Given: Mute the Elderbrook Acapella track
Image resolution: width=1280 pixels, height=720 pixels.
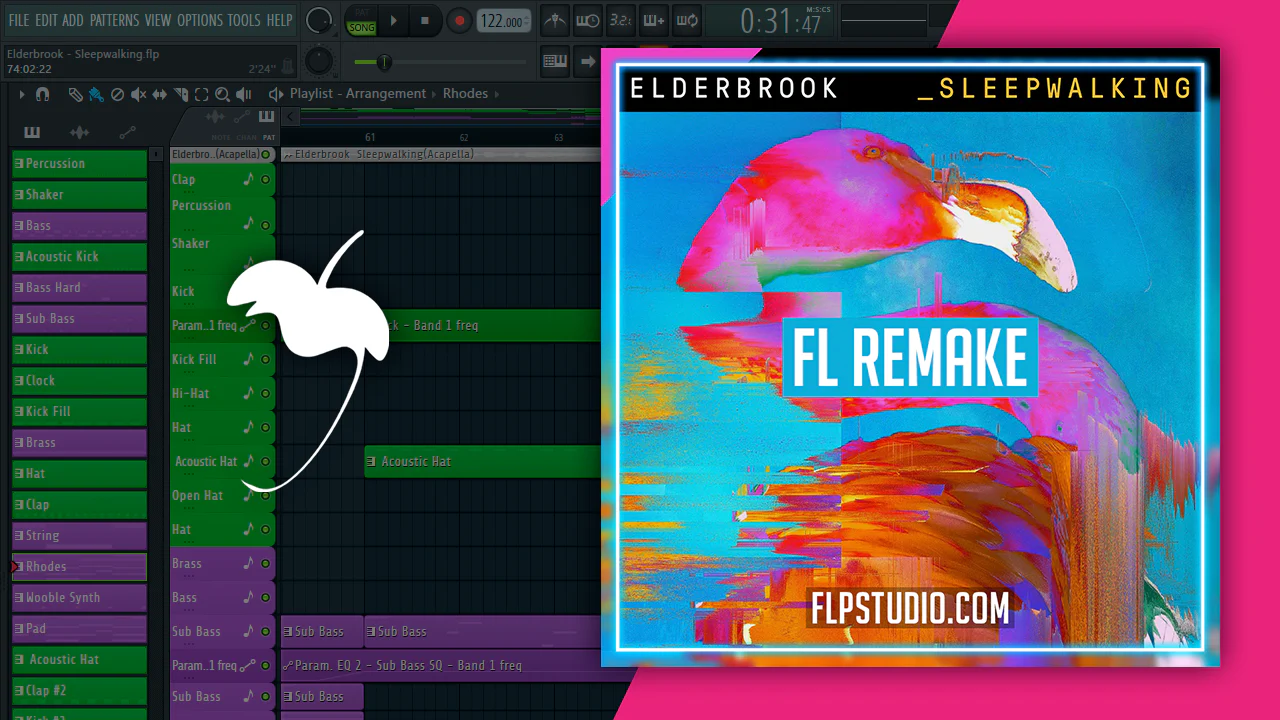Looking at the screenshot, I should 265,154.
